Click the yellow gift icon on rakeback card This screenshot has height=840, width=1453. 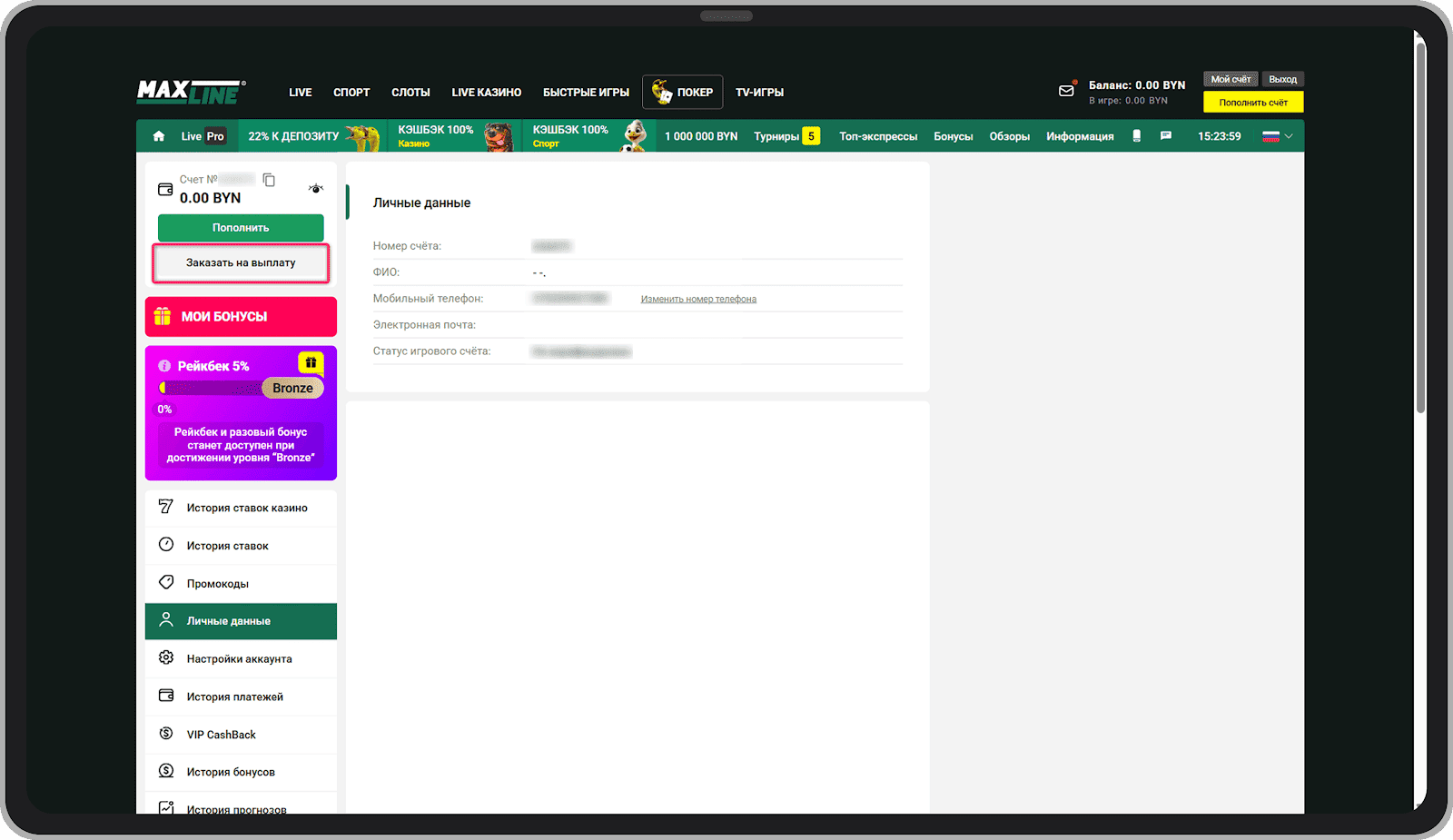pyautogui.click(x=311, y=362)
